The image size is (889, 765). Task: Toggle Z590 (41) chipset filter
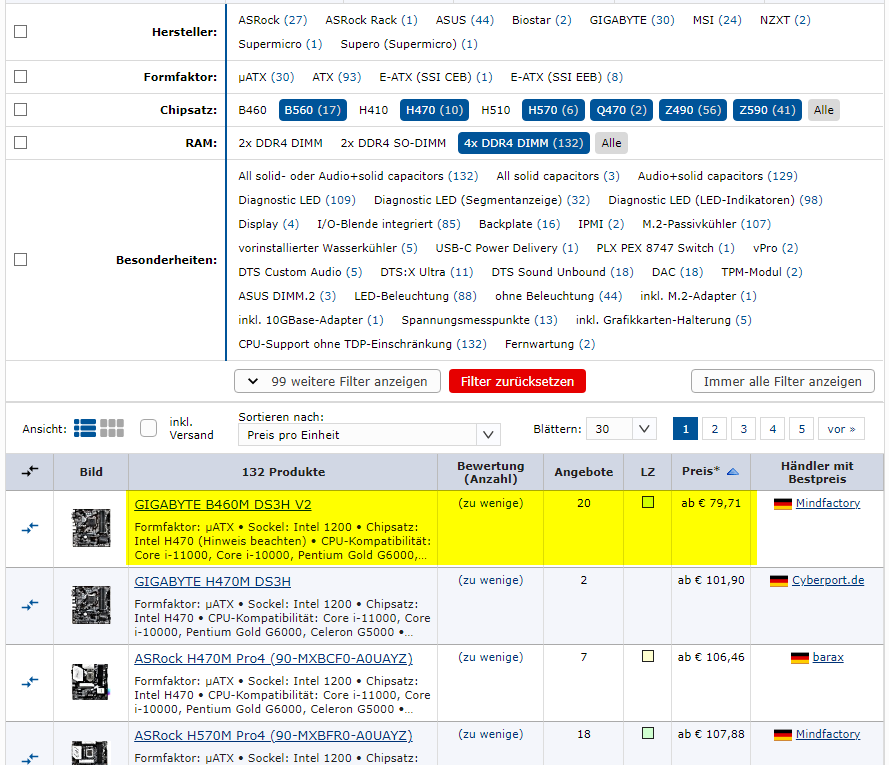(767, 110)
